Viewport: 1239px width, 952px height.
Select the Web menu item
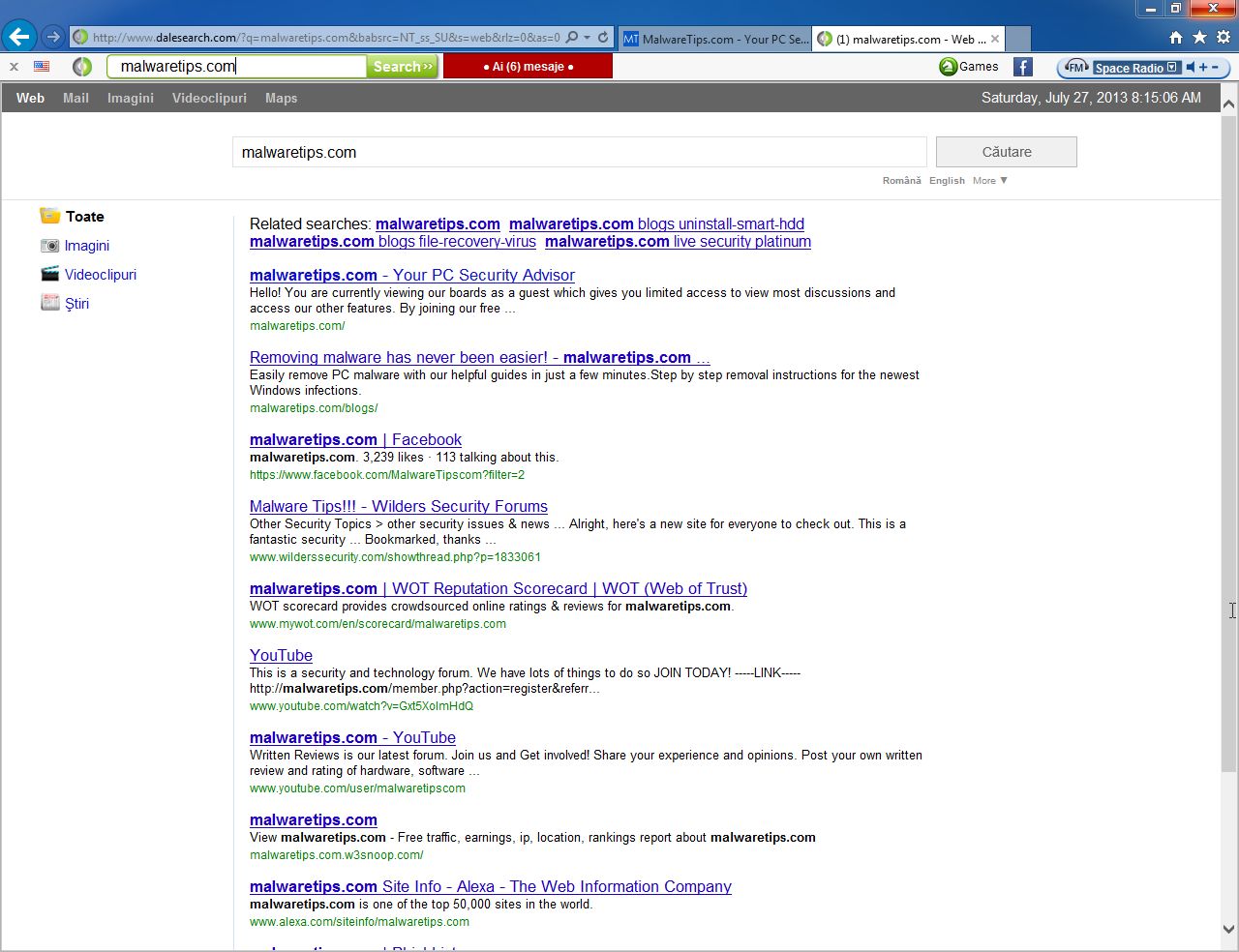[31, 98]
